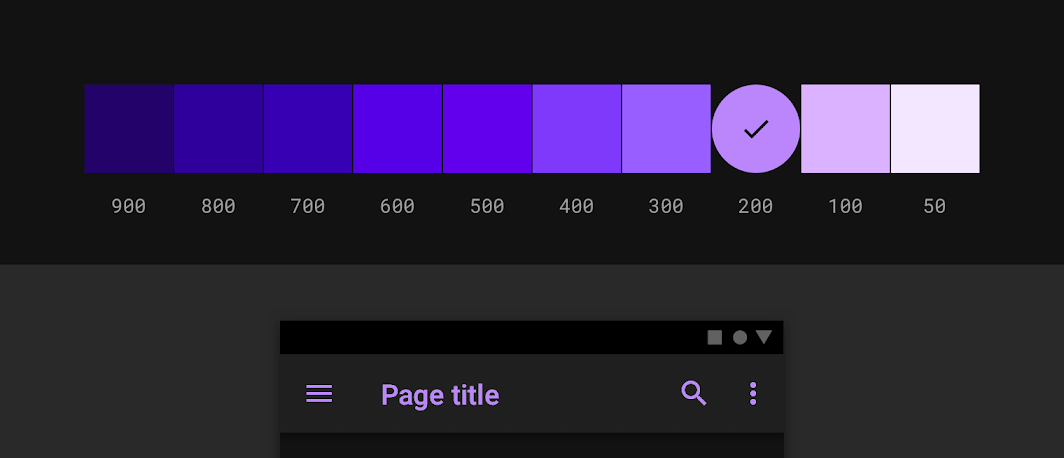The width and height of the screenshot is (1064, 458).
Task: Tap the circle status bar icon
Action: 740,337
